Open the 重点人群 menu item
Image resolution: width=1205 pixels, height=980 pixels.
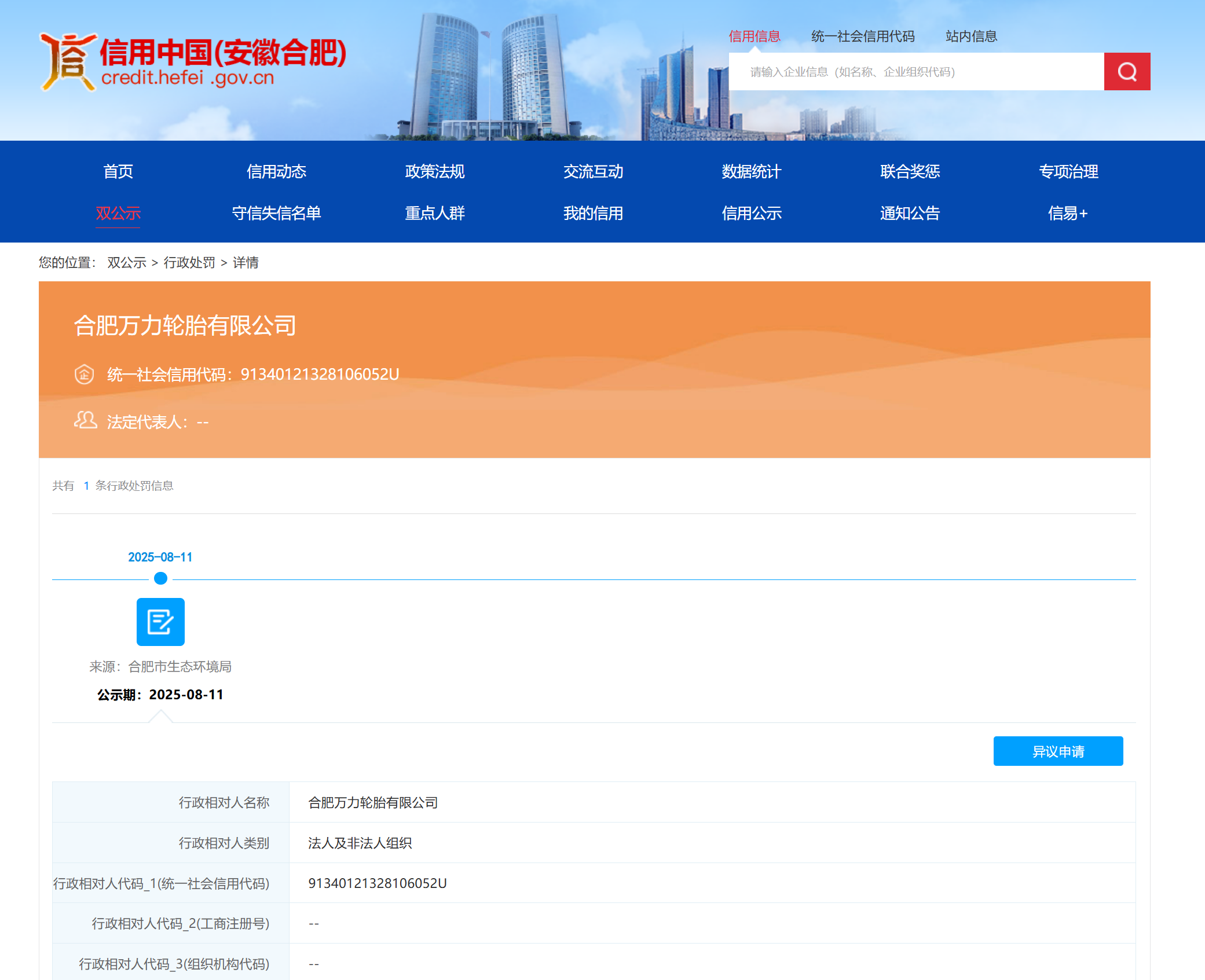pyautogui.click(x=435, y=213)
